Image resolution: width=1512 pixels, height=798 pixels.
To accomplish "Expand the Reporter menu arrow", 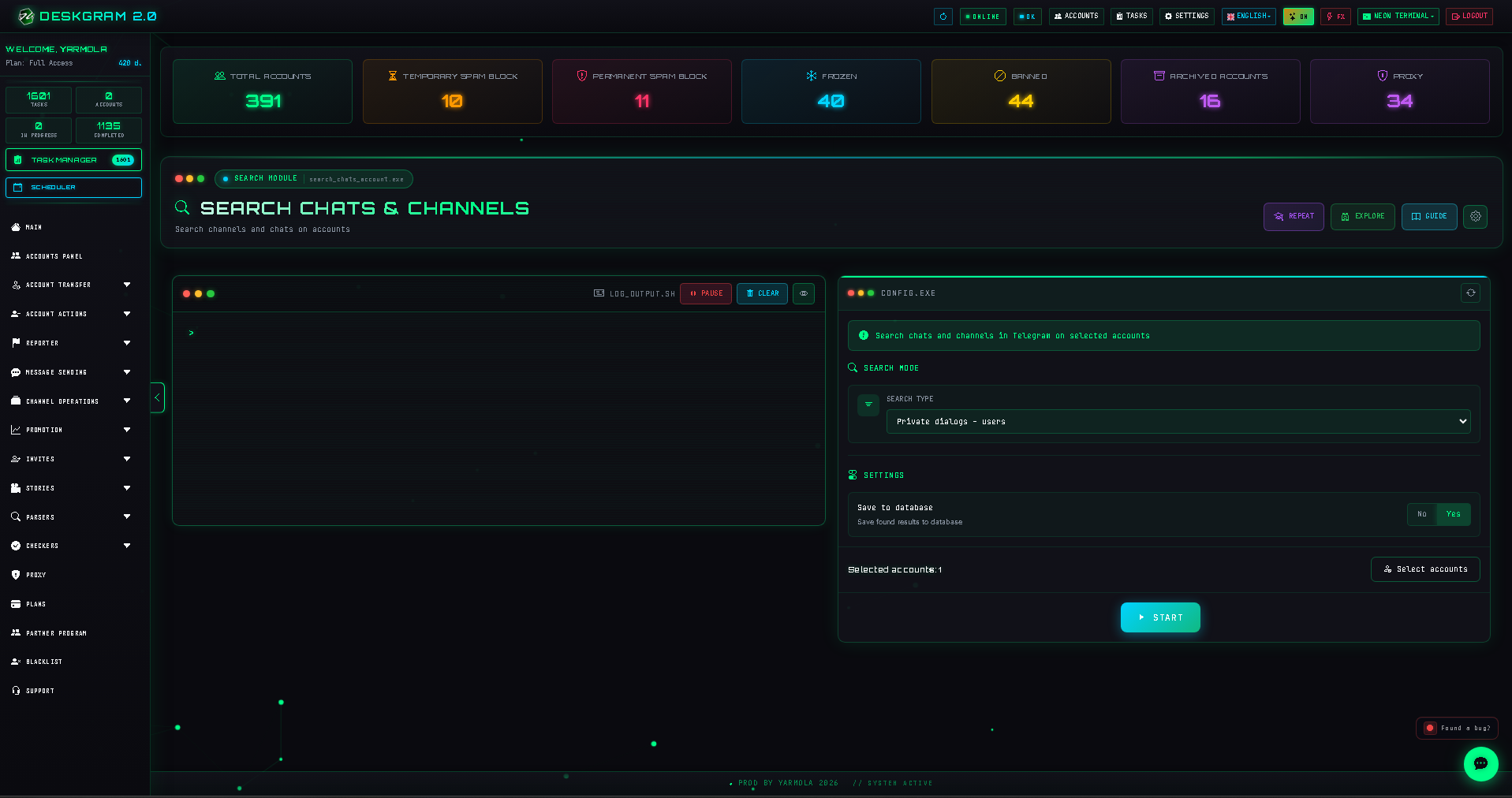I will coord(127,343).
